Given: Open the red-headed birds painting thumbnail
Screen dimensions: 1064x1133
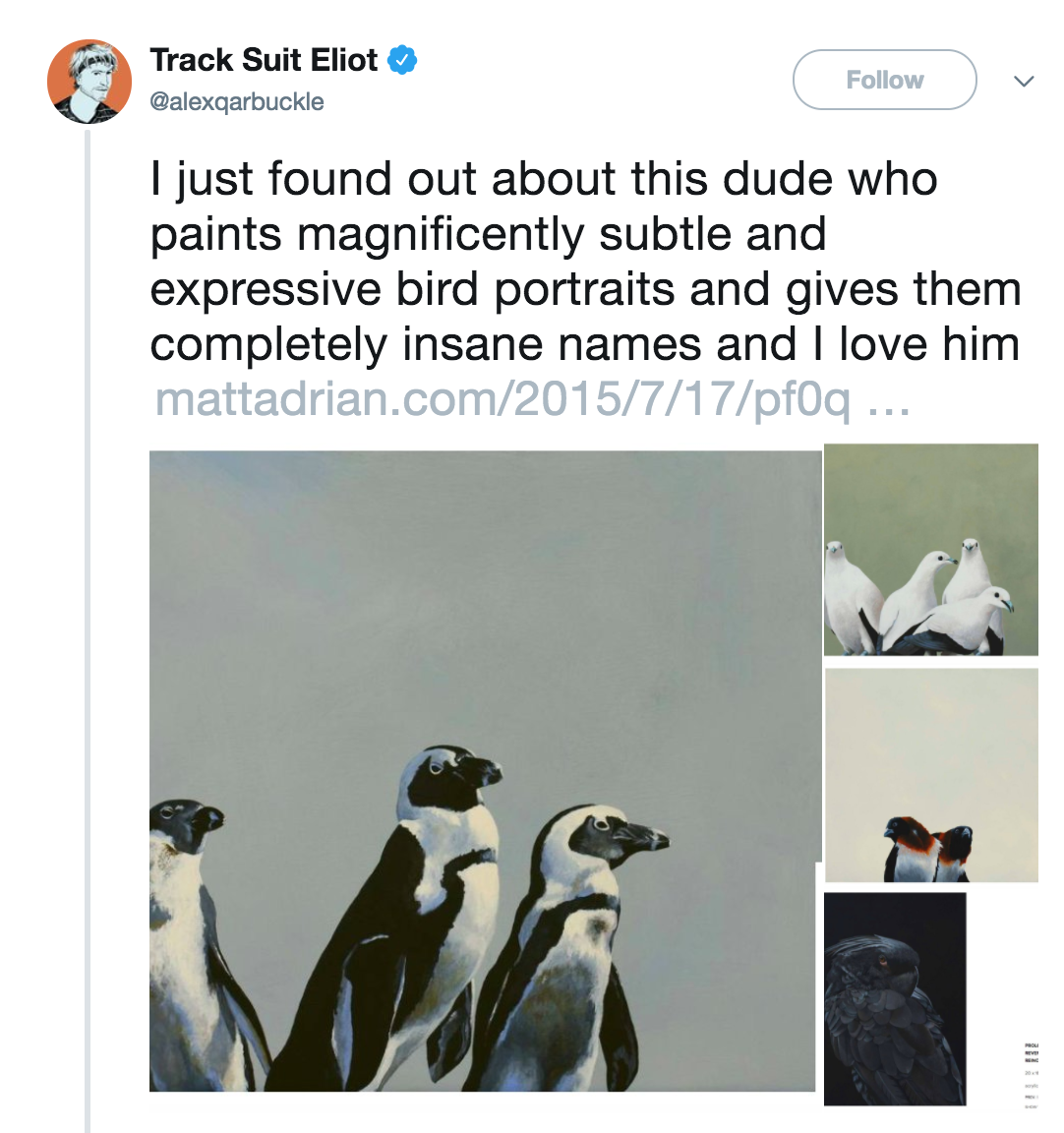Looking at the screenshot, I should click(930, 775).
